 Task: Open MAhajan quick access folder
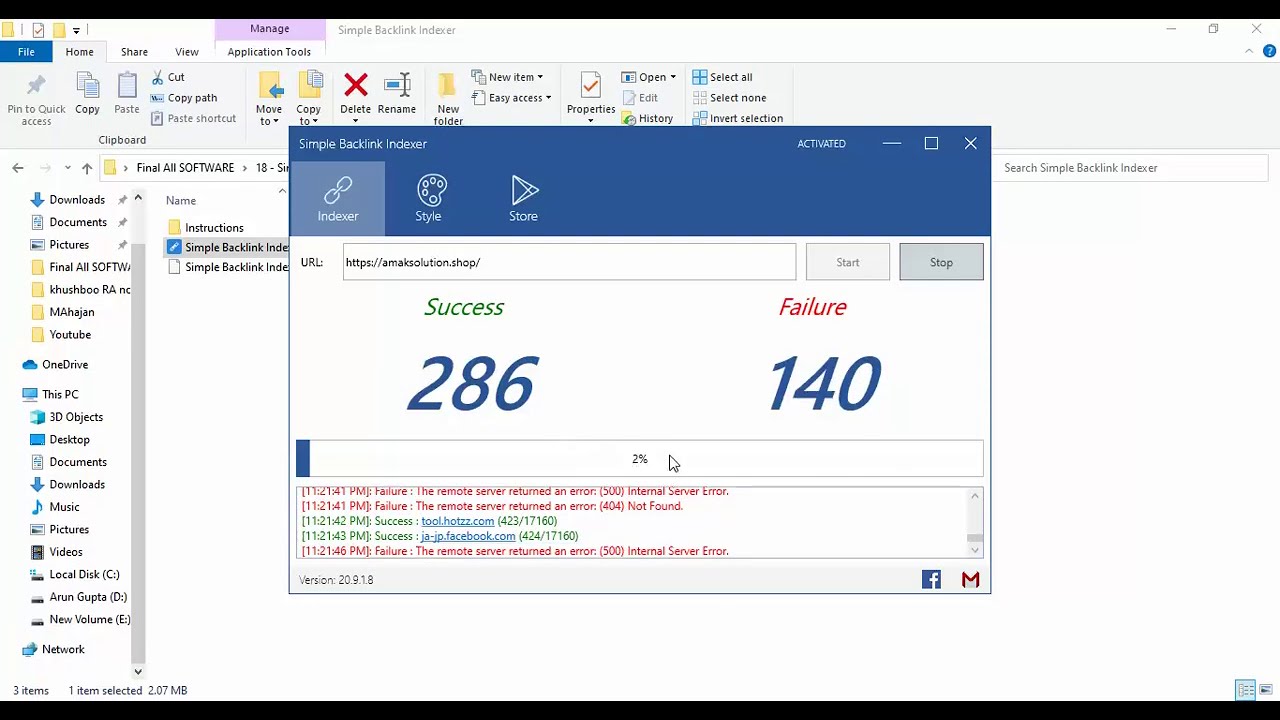click(x=72, y=312)
